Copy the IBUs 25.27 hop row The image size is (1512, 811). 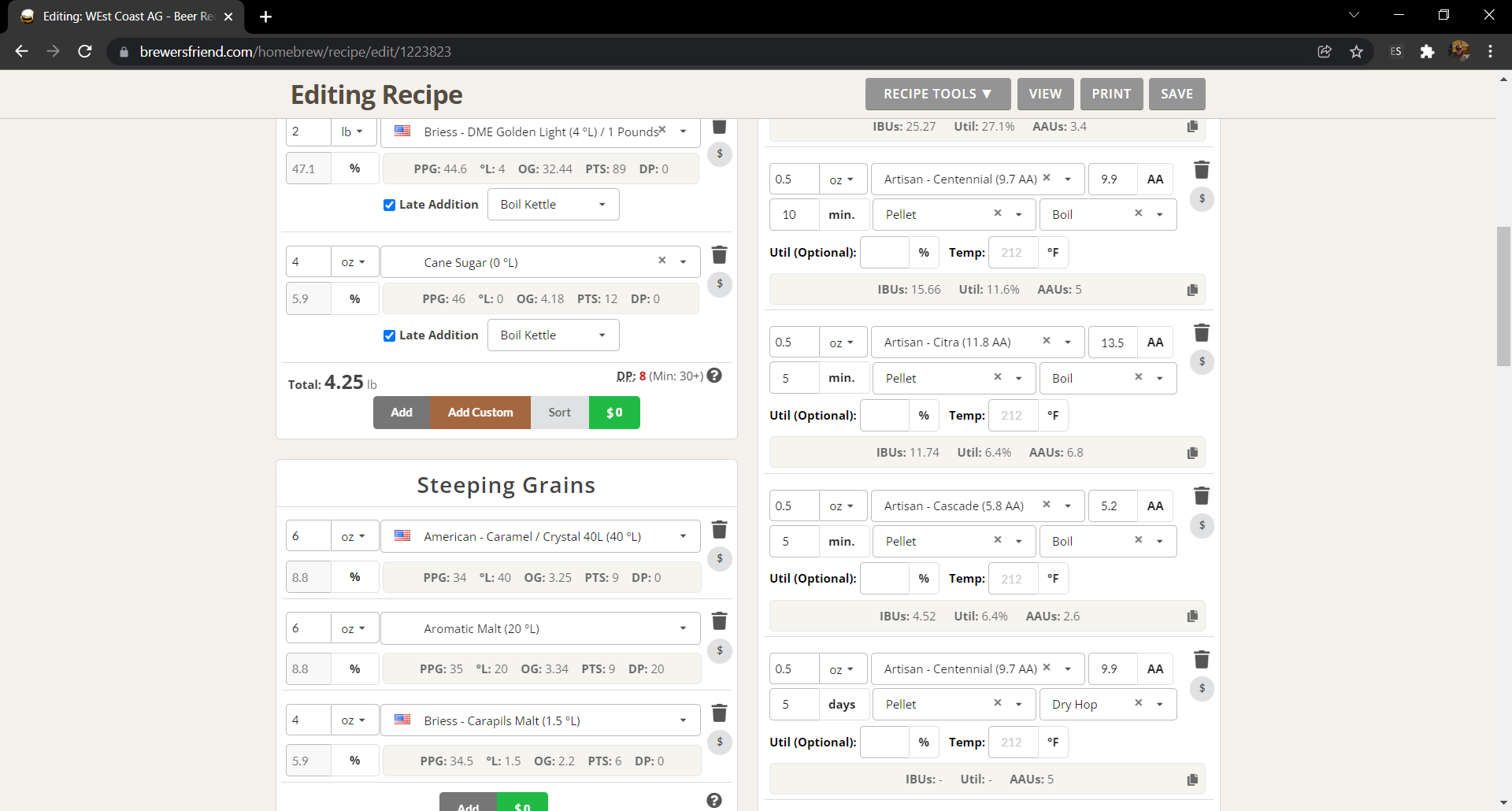point(1192,127)
